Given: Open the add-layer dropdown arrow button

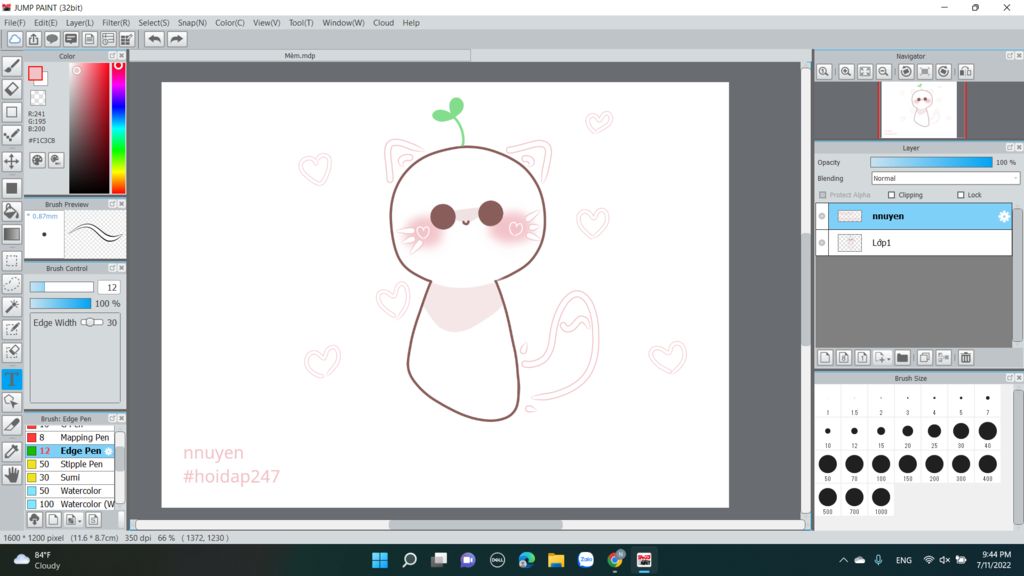Looking at the screenshot, I should [882, 357].
